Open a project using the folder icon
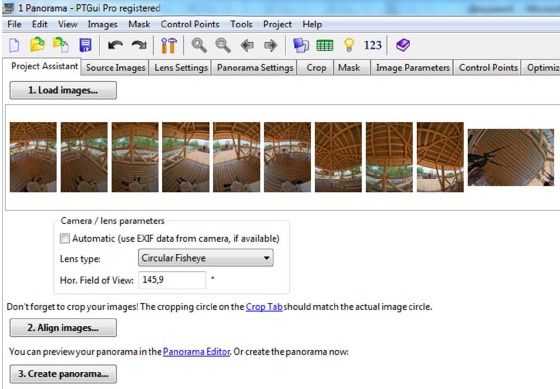Image resolution: width=560 pixels, height=389 pixels. point(37,45)
